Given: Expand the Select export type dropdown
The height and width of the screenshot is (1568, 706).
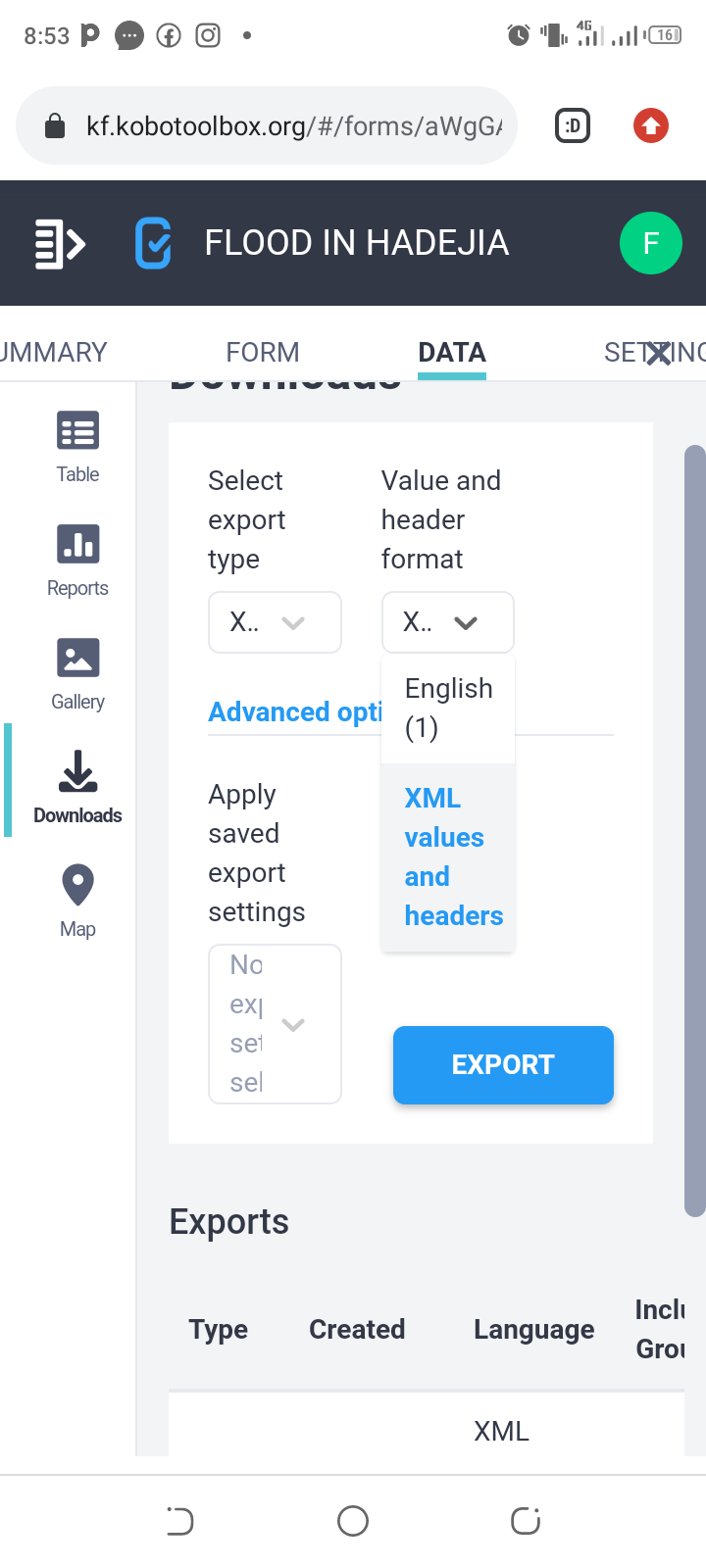Looking at the screenshot, I should tap(275, 622).
